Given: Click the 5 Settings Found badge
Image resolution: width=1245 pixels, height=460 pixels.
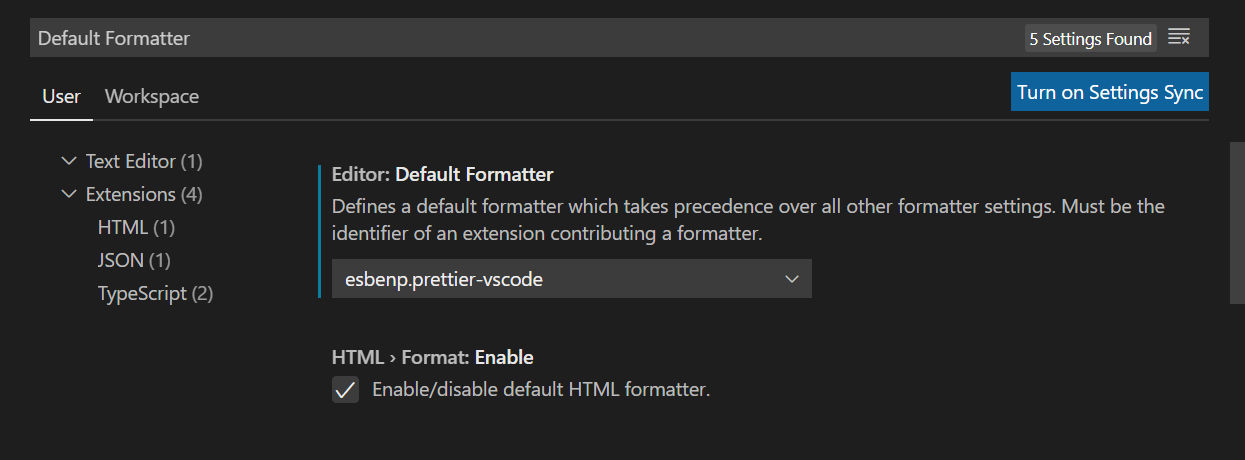Looking at the screenshot, I should click(1090, 39).
